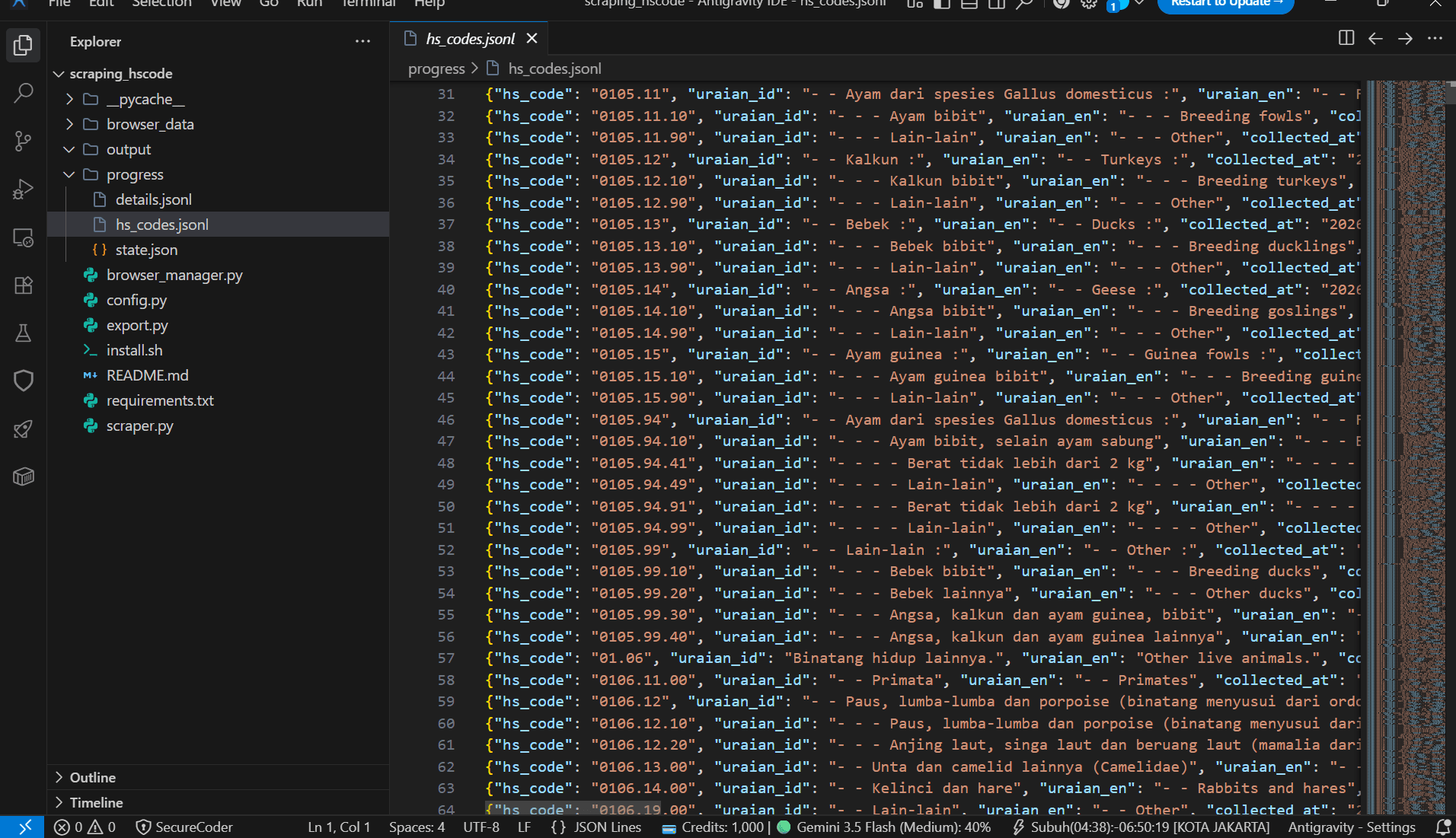
Task: Open the Source Control view
Action: click(23, 141)
